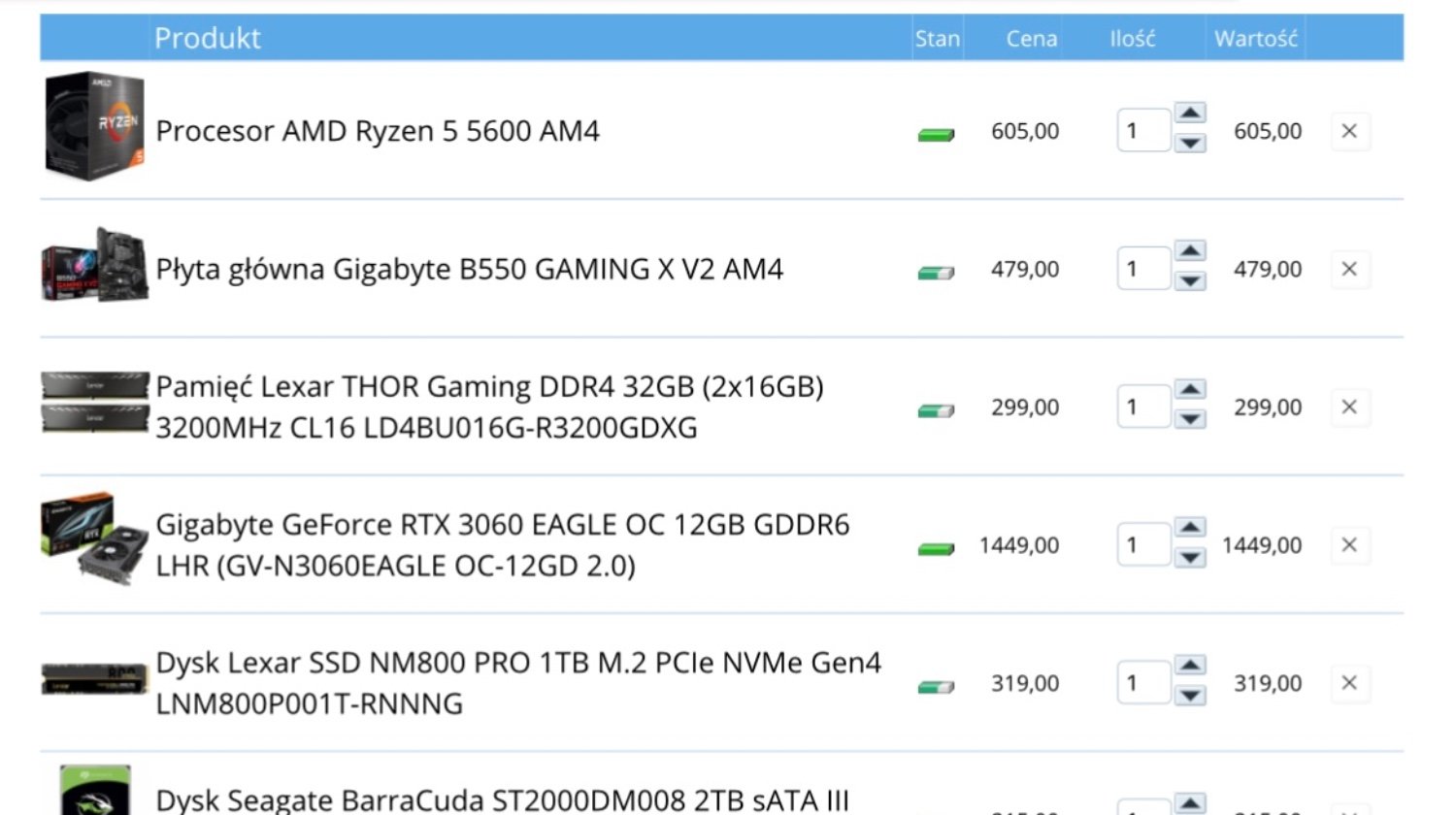The height and width of the screenshot is (815, 1456).
Task: Select the 319,00 price in Cena column
Action: (x=1025, y=683)
